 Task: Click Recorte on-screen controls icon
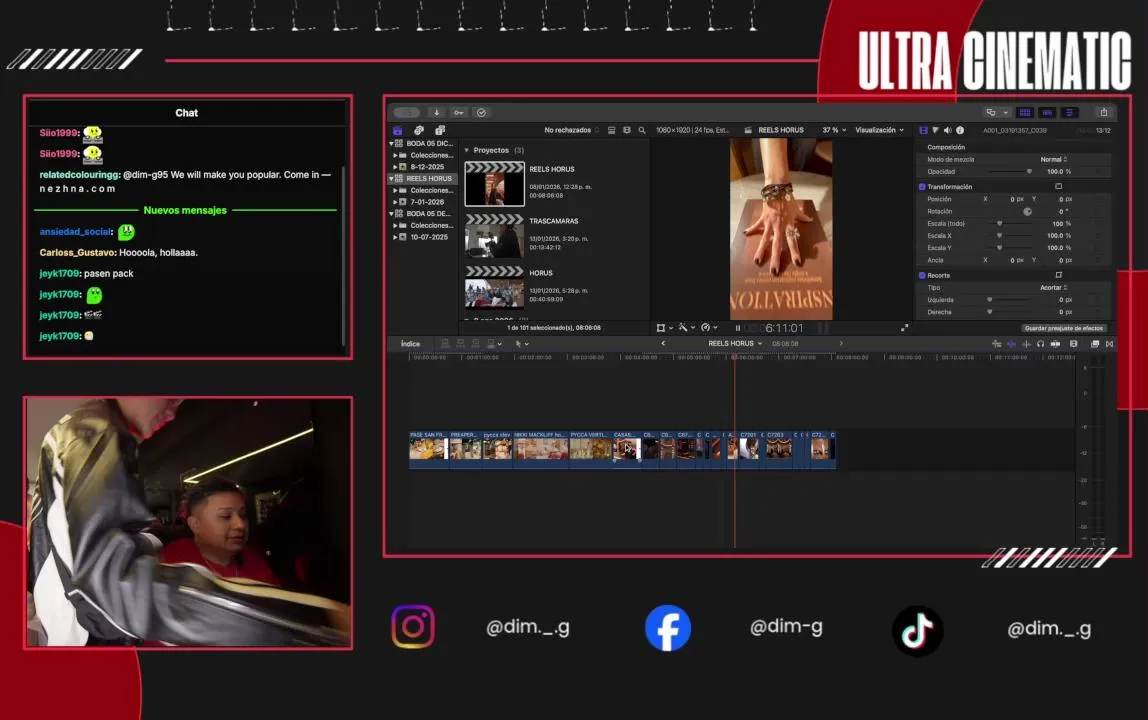point(1058,275)
